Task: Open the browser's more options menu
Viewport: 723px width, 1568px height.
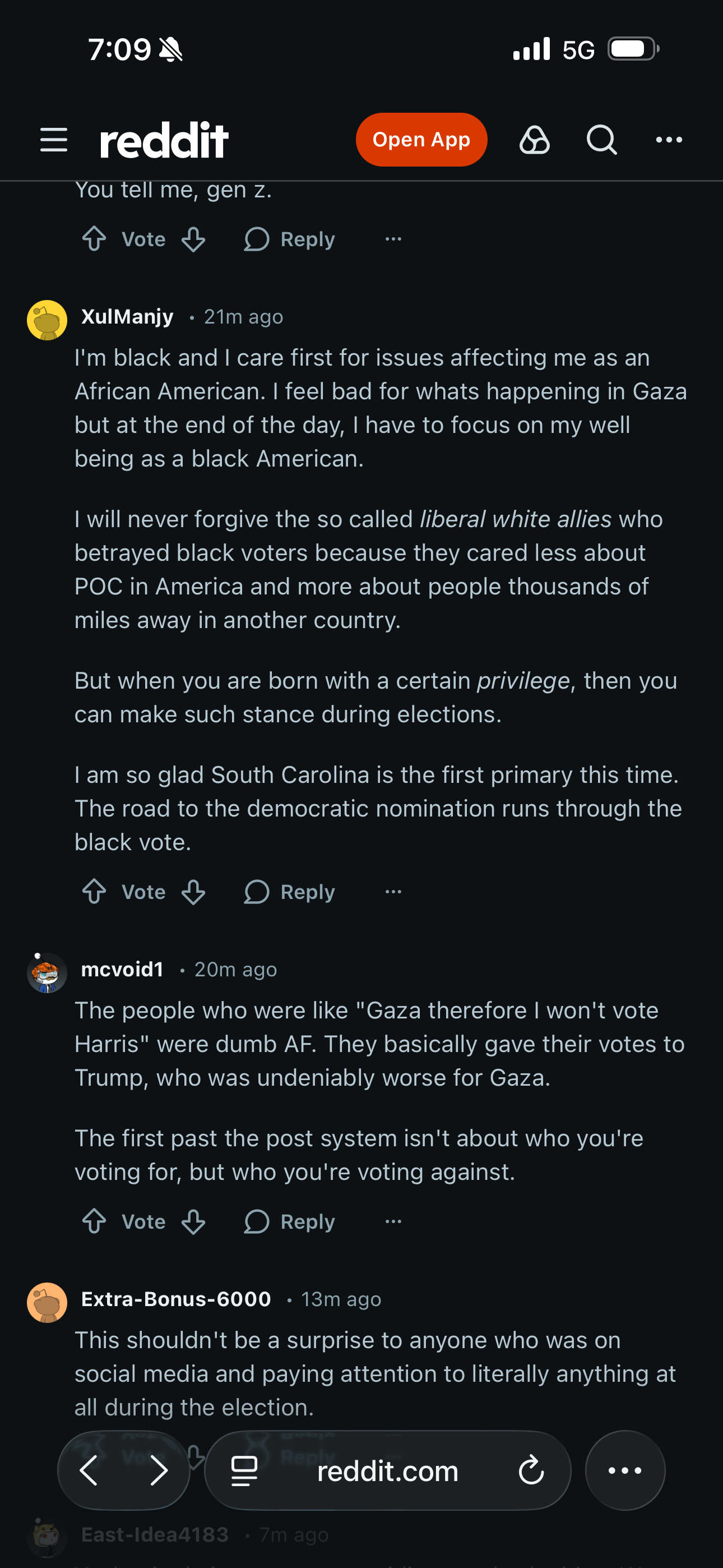Action: coord(624,1470)
